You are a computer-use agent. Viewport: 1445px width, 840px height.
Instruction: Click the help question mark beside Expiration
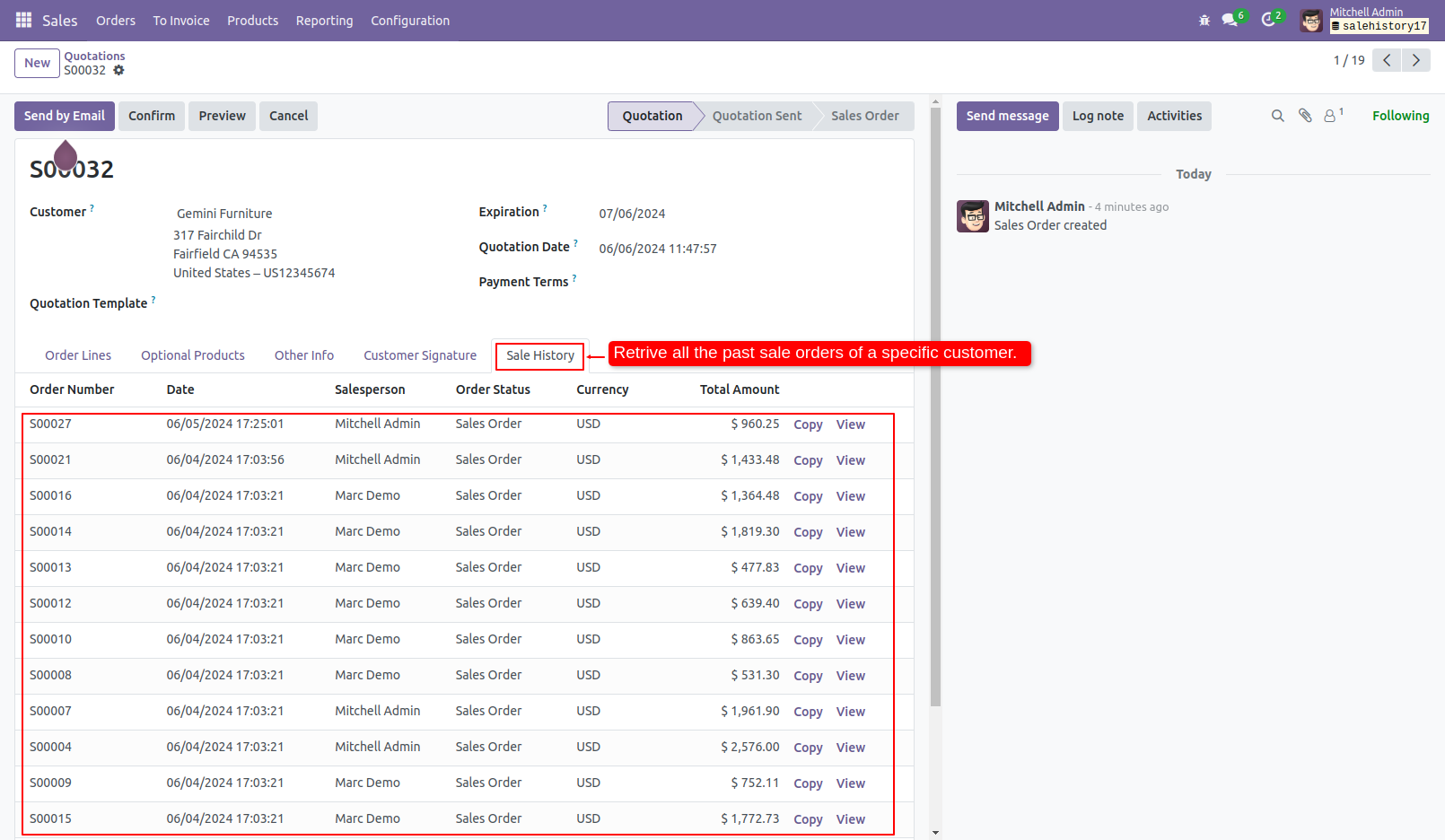point(545,206)
